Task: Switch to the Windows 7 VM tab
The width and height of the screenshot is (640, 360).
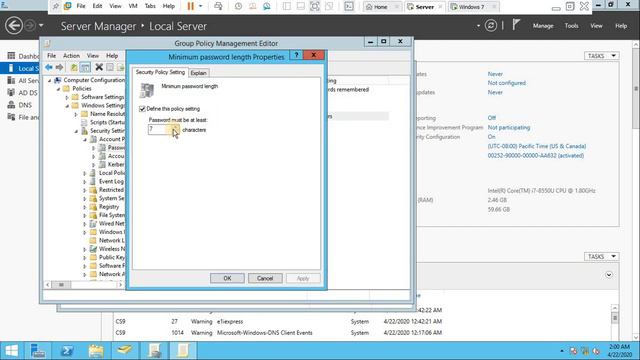Action: pyautogui.click(x=471, y=7)
